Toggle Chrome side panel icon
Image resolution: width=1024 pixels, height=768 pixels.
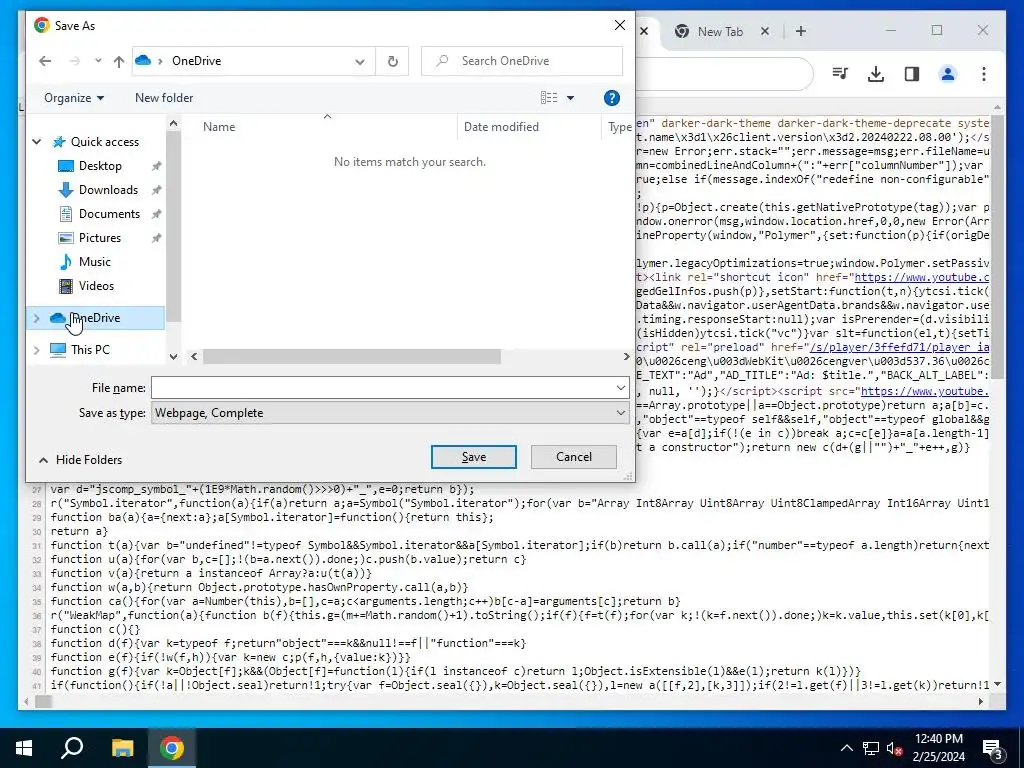click(x=912, y=74)
